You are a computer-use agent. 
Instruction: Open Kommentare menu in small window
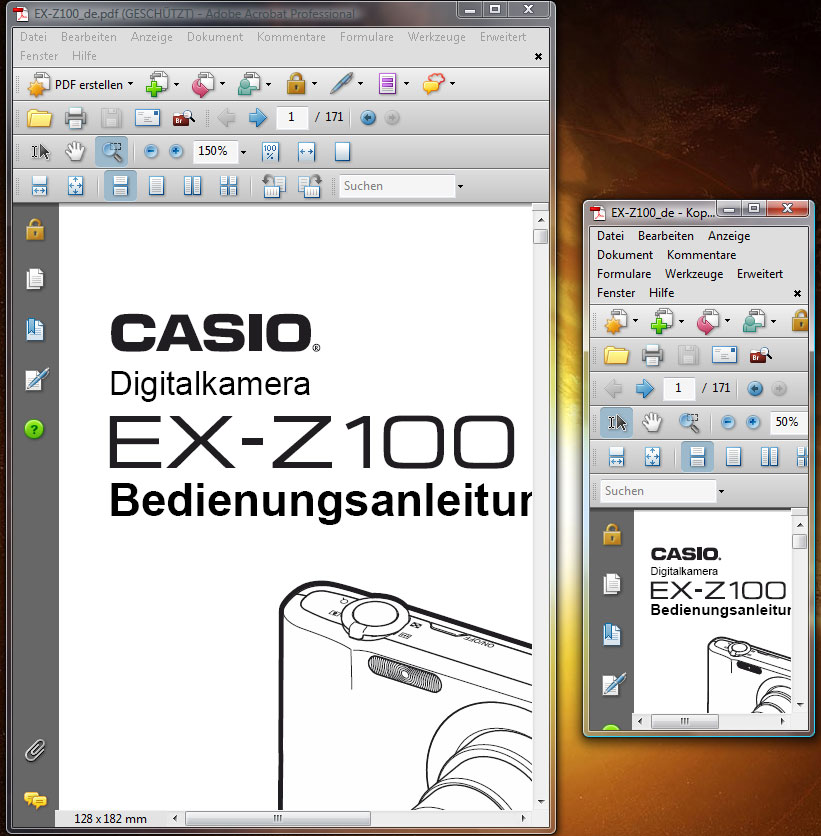701,255
